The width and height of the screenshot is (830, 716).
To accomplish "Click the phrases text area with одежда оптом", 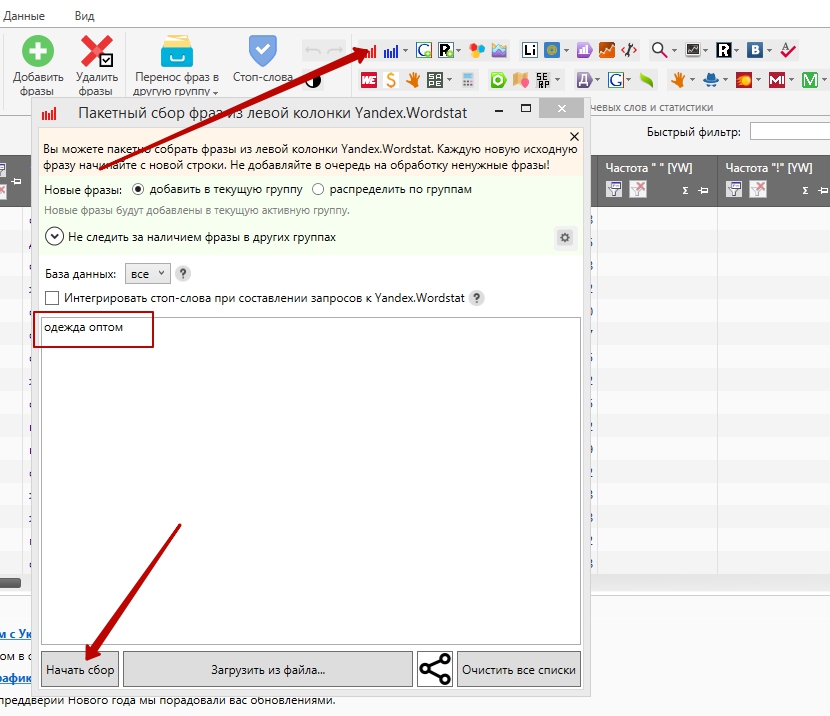I will 311,481.
